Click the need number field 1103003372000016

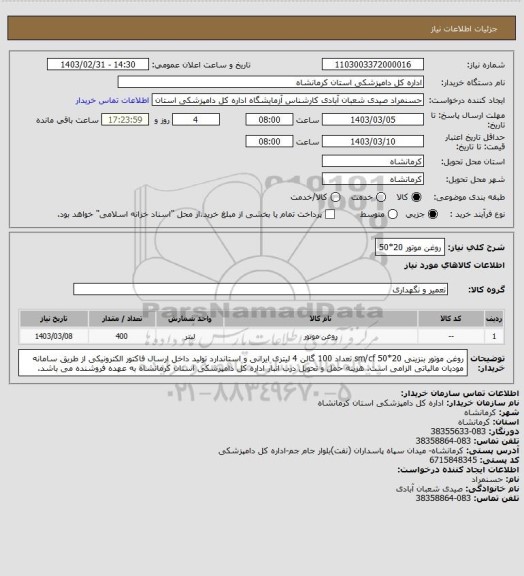[x=373, y=64]
